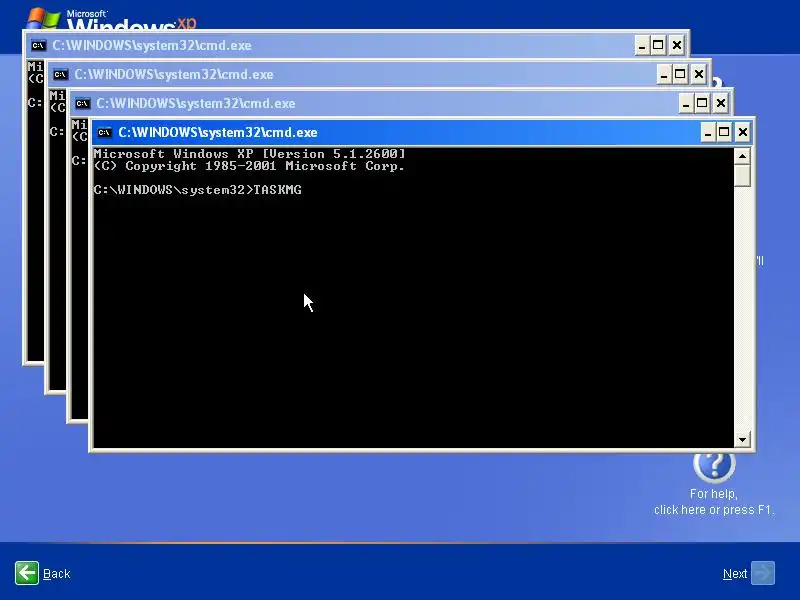Minimize the rearmost cmd window

pos(642,45)
